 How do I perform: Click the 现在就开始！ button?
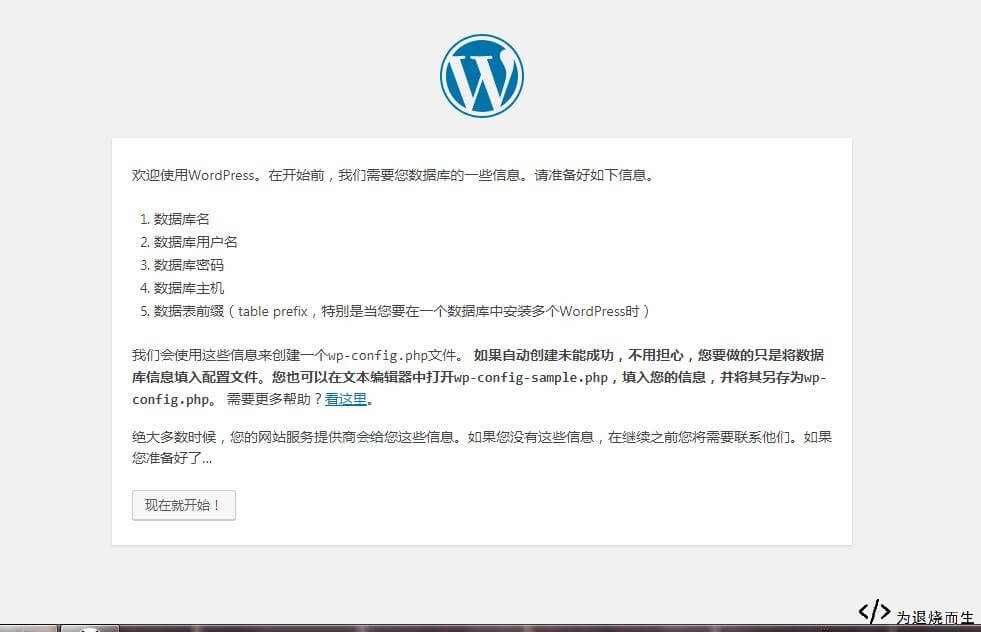tap(183, 505)
